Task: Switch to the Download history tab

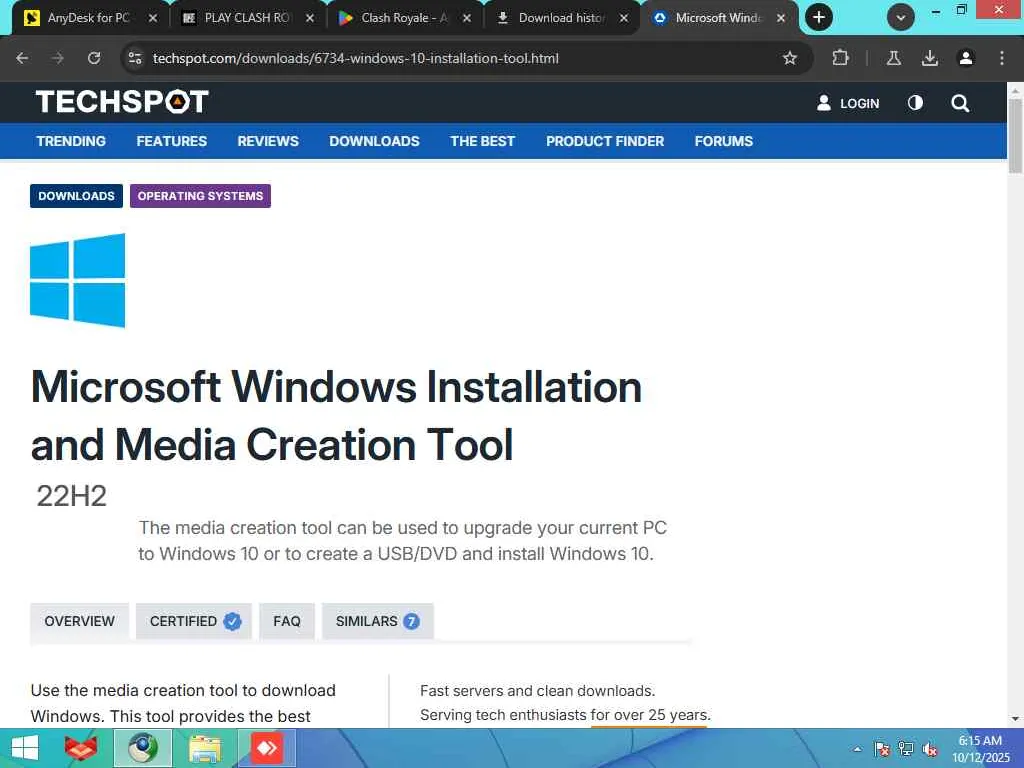Action: (x=560, y=18)
